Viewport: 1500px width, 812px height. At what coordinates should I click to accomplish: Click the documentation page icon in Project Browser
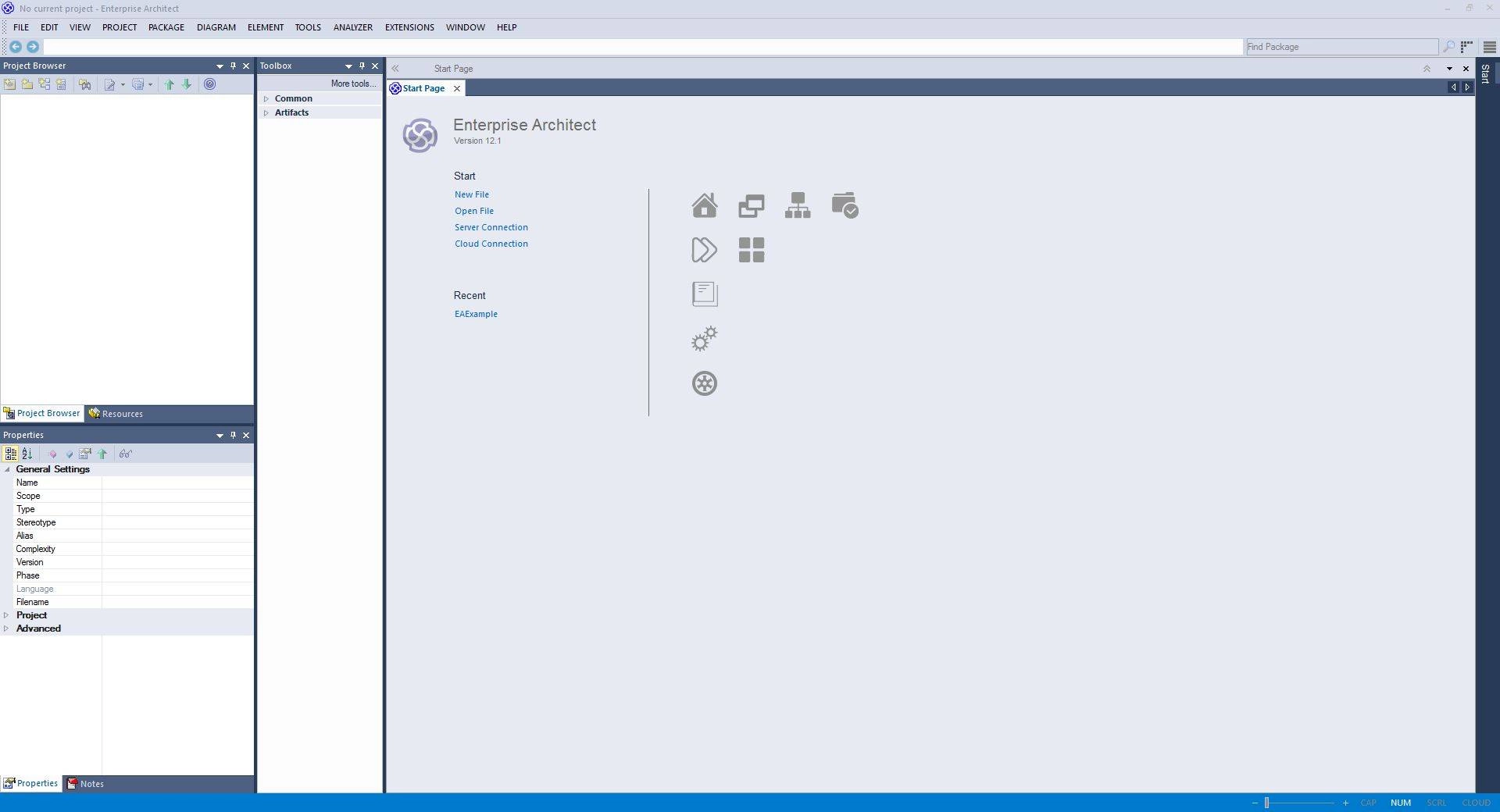coord(110,84)
